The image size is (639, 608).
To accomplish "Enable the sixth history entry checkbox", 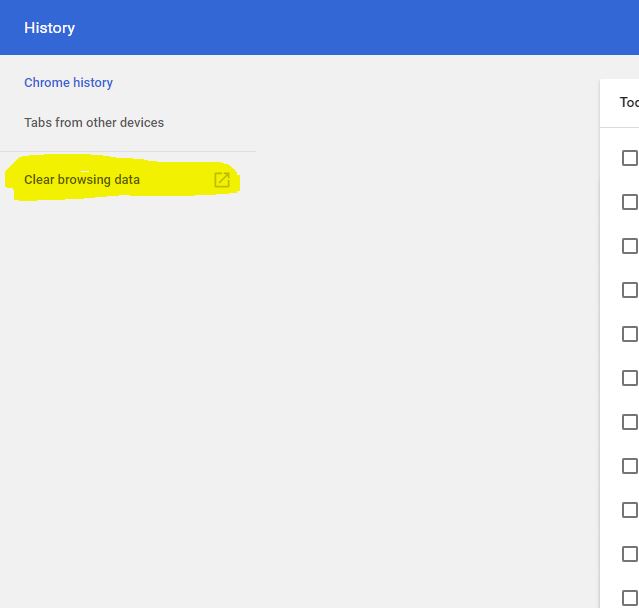I will (629, 378).
